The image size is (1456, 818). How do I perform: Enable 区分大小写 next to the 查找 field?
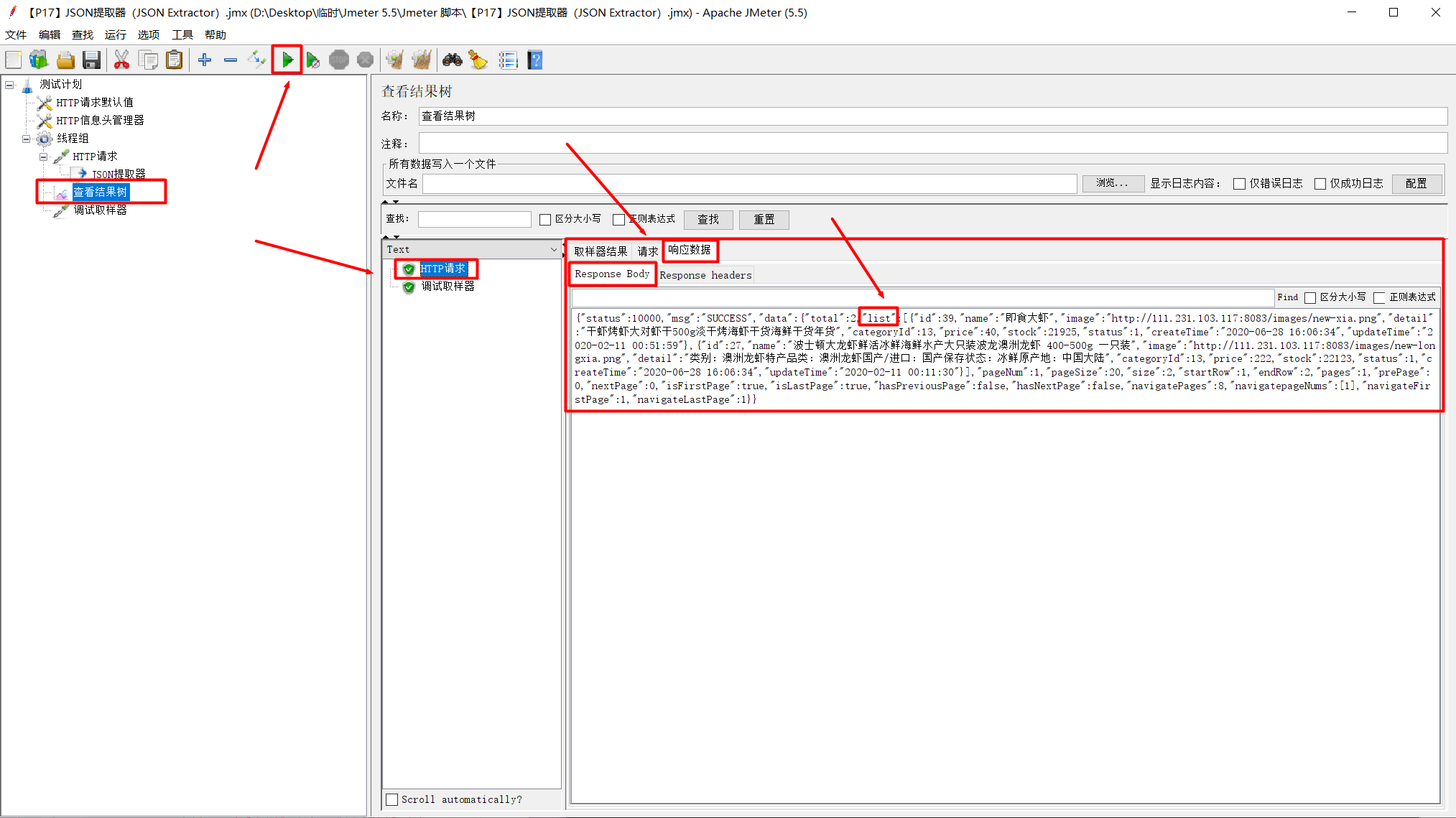tap(545, 220)
